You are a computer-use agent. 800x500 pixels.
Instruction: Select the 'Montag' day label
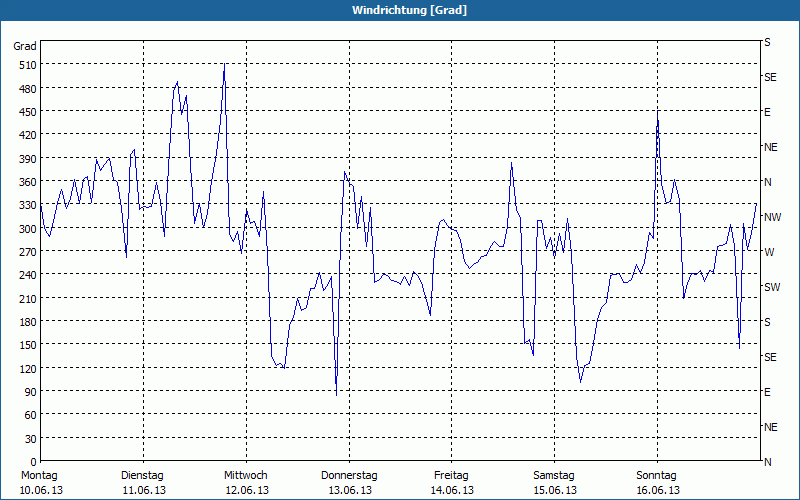(39, 476)
